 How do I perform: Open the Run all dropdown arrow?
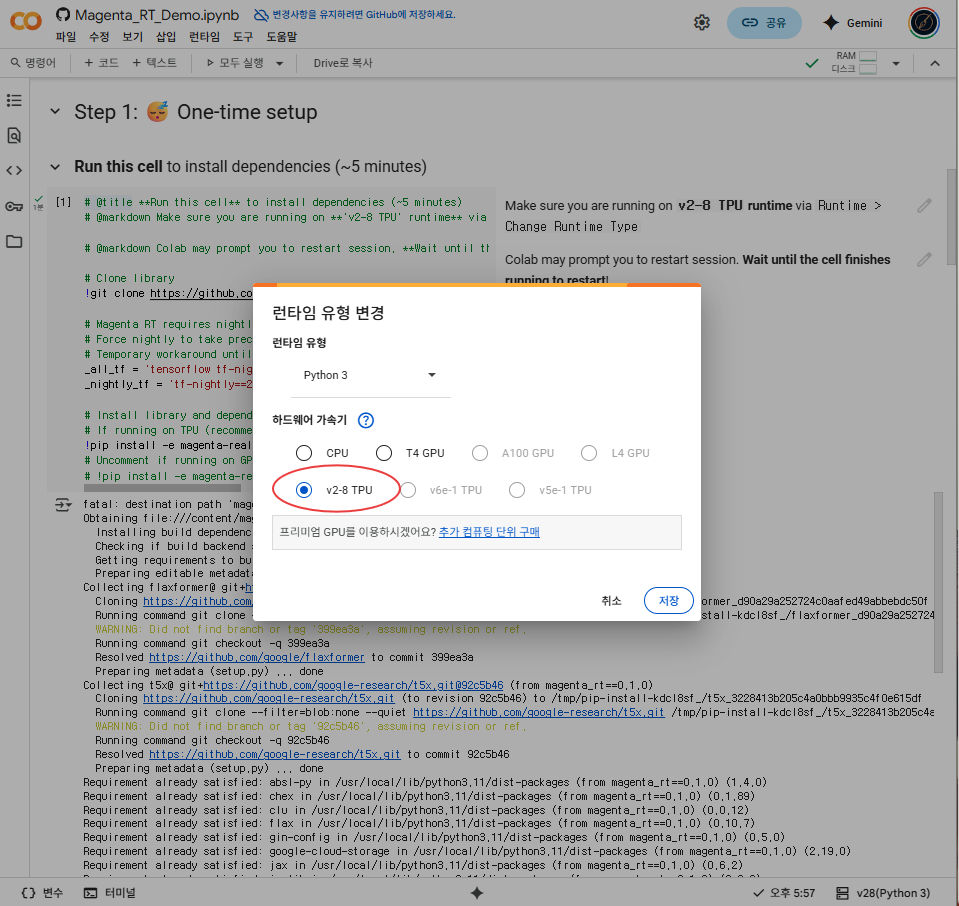click(280, 63)
